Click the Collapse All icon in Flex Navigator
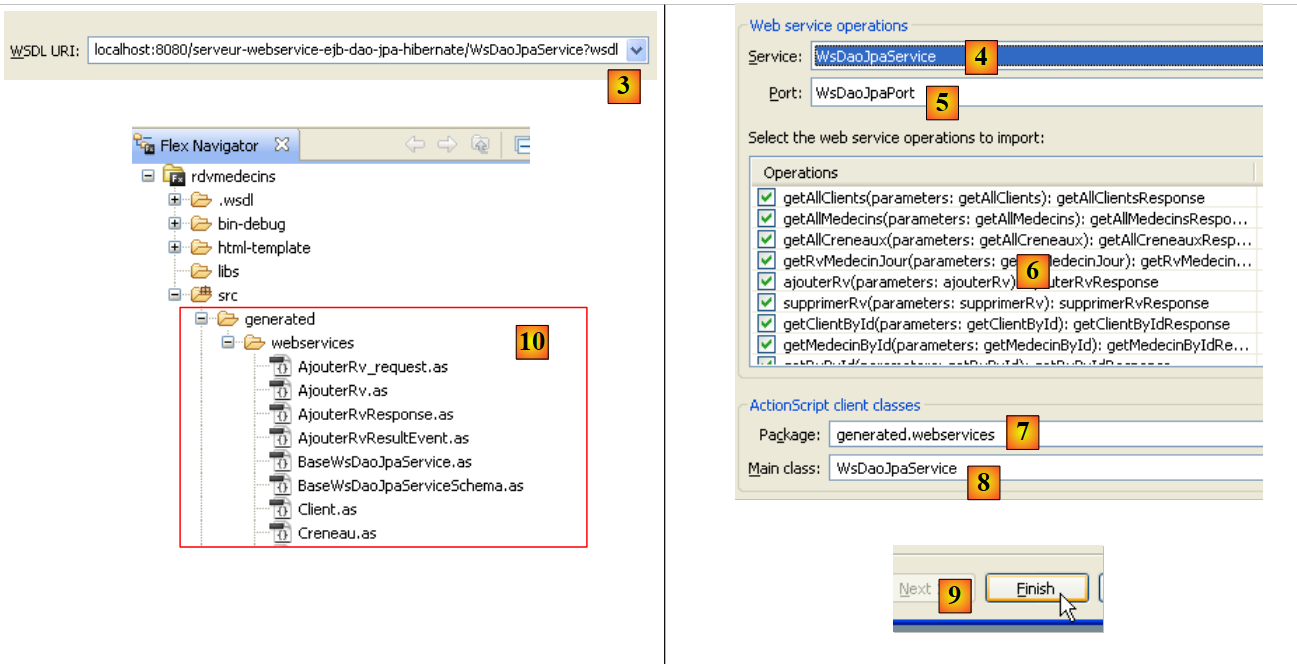1297x664 pixels. coord(522,145)
